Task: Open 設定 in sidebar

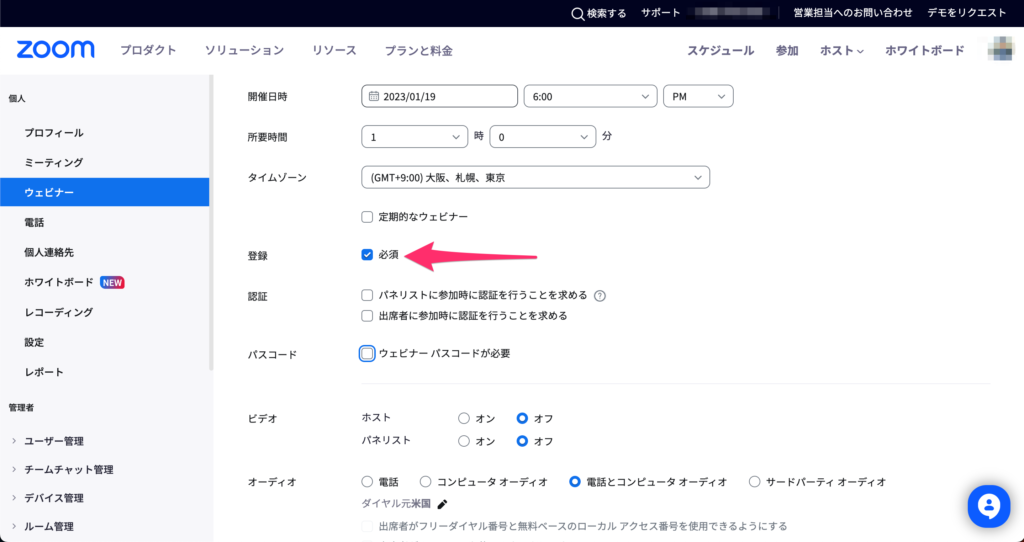Action: pos(34,342)
